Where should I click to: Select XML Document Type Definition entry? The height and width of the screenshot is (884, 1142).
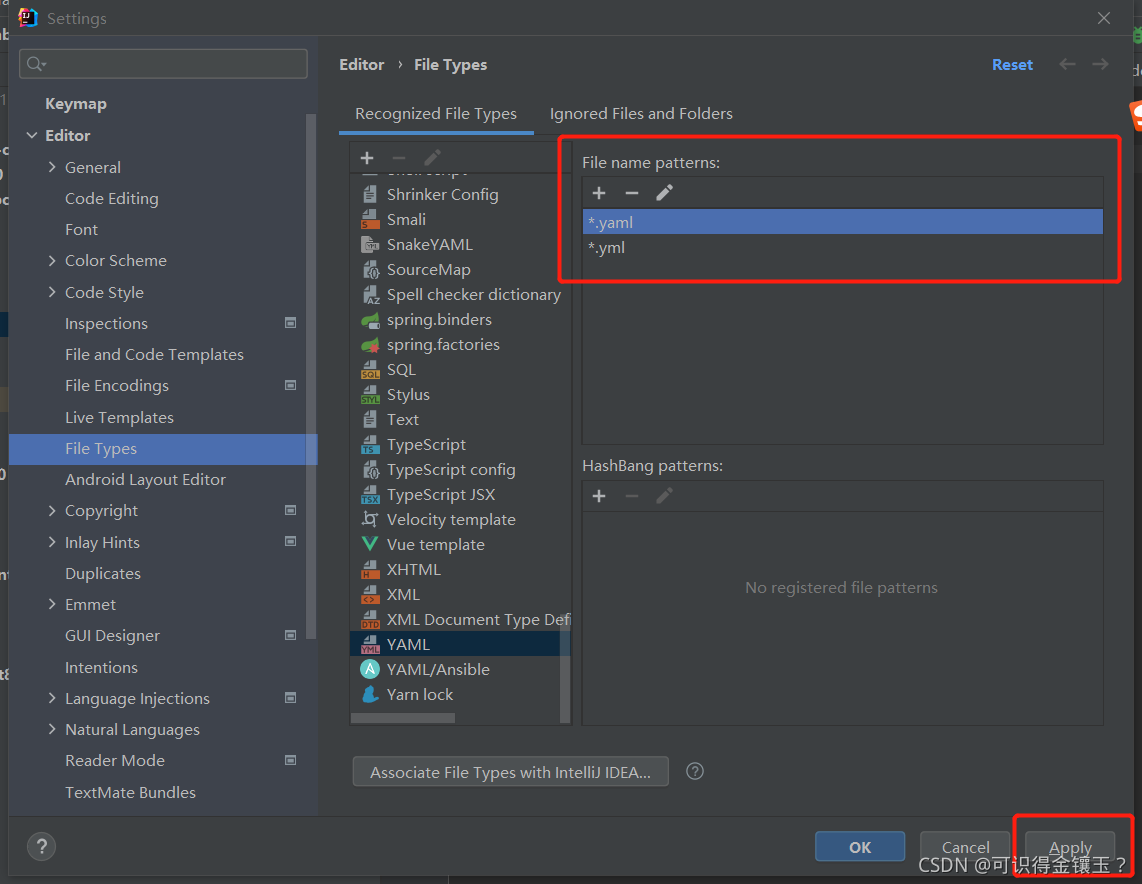(x=460, y=620)
